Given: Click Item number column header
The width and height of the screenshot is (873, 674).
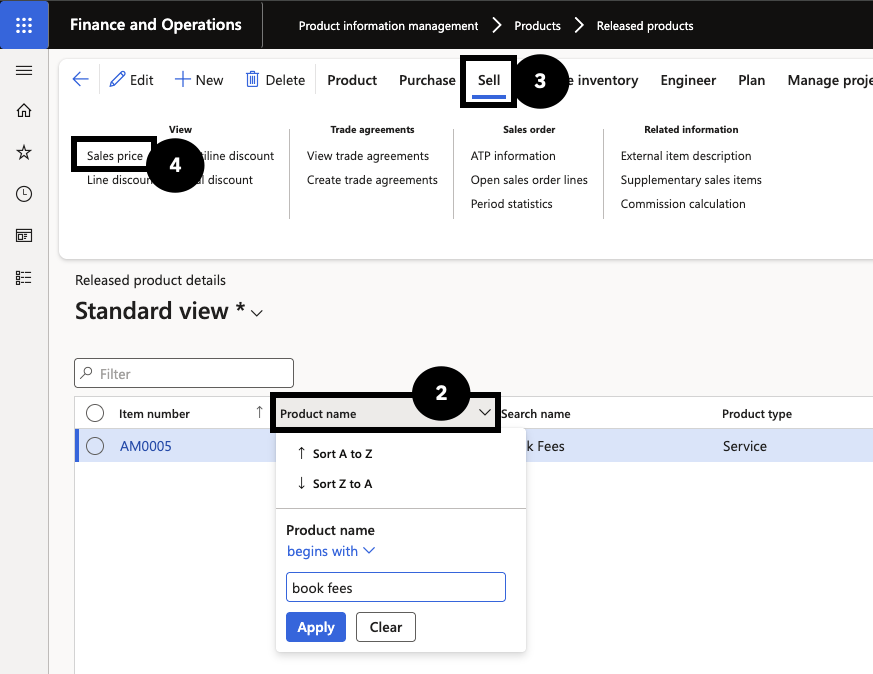Looking at the screenshot, I should (x=154, y=414).
